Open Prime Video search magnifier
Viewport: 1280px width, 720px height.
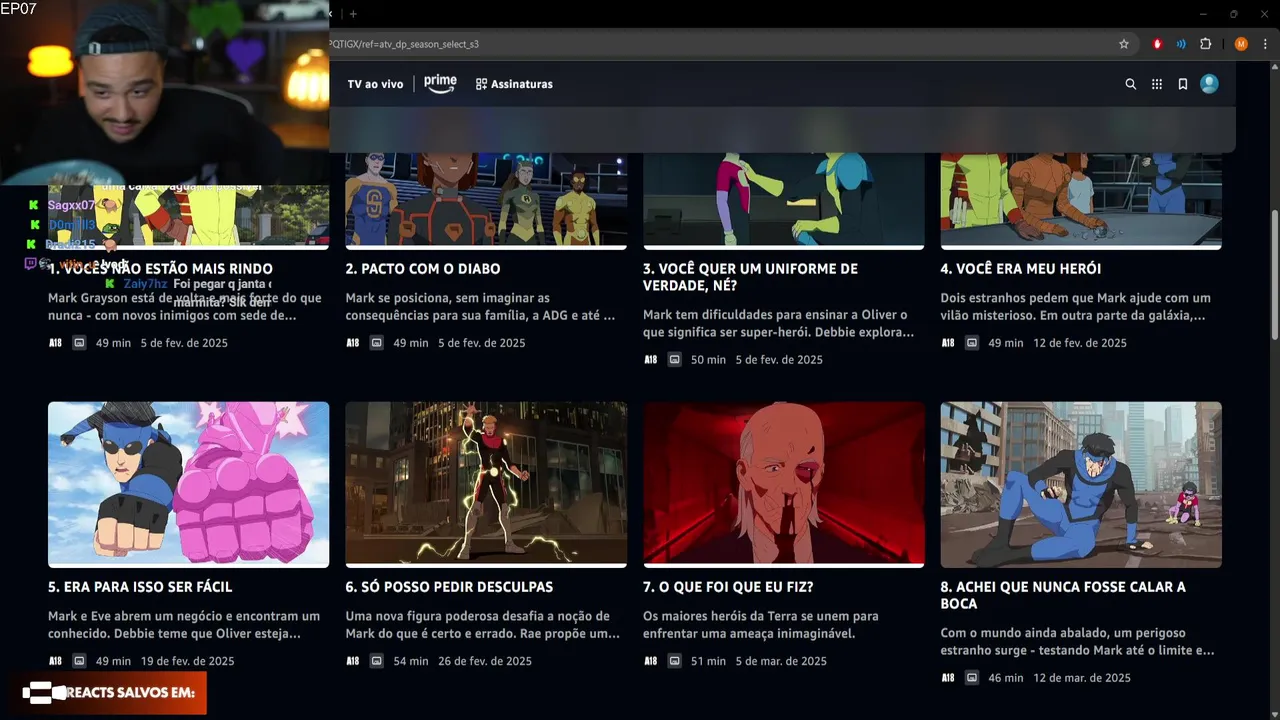click(x=1131, y=84)
